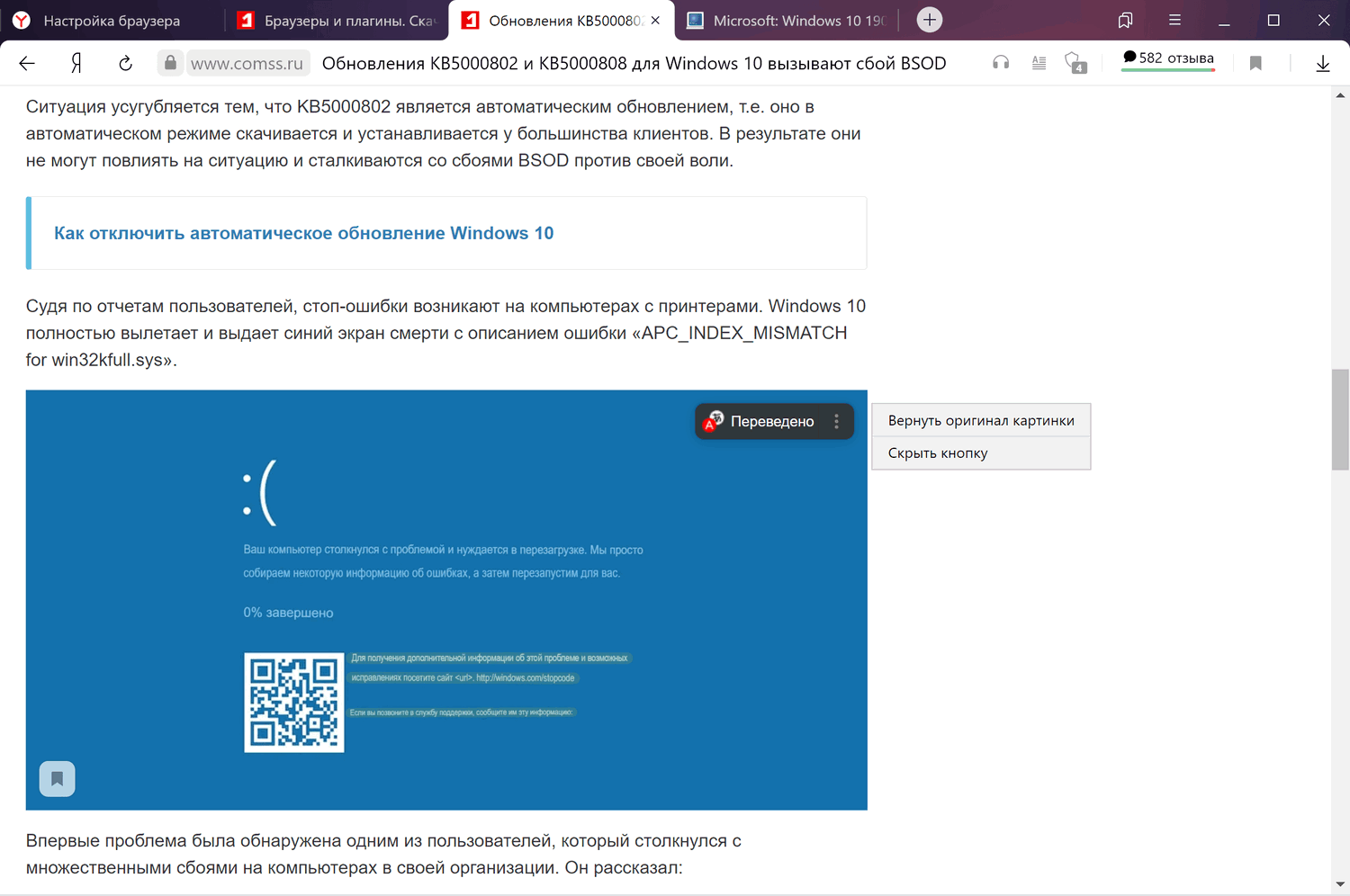1350x896 pixels.
Task: Click the QR code in the BSOD image
Action: click(294, 703)
